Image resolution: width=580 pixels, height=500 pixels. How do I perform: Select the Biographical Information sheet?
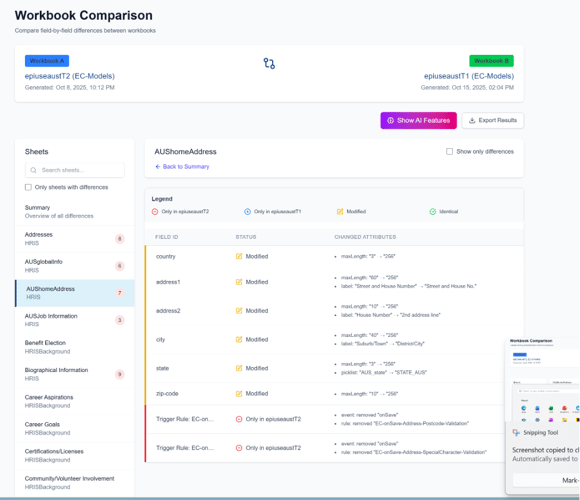75,374
